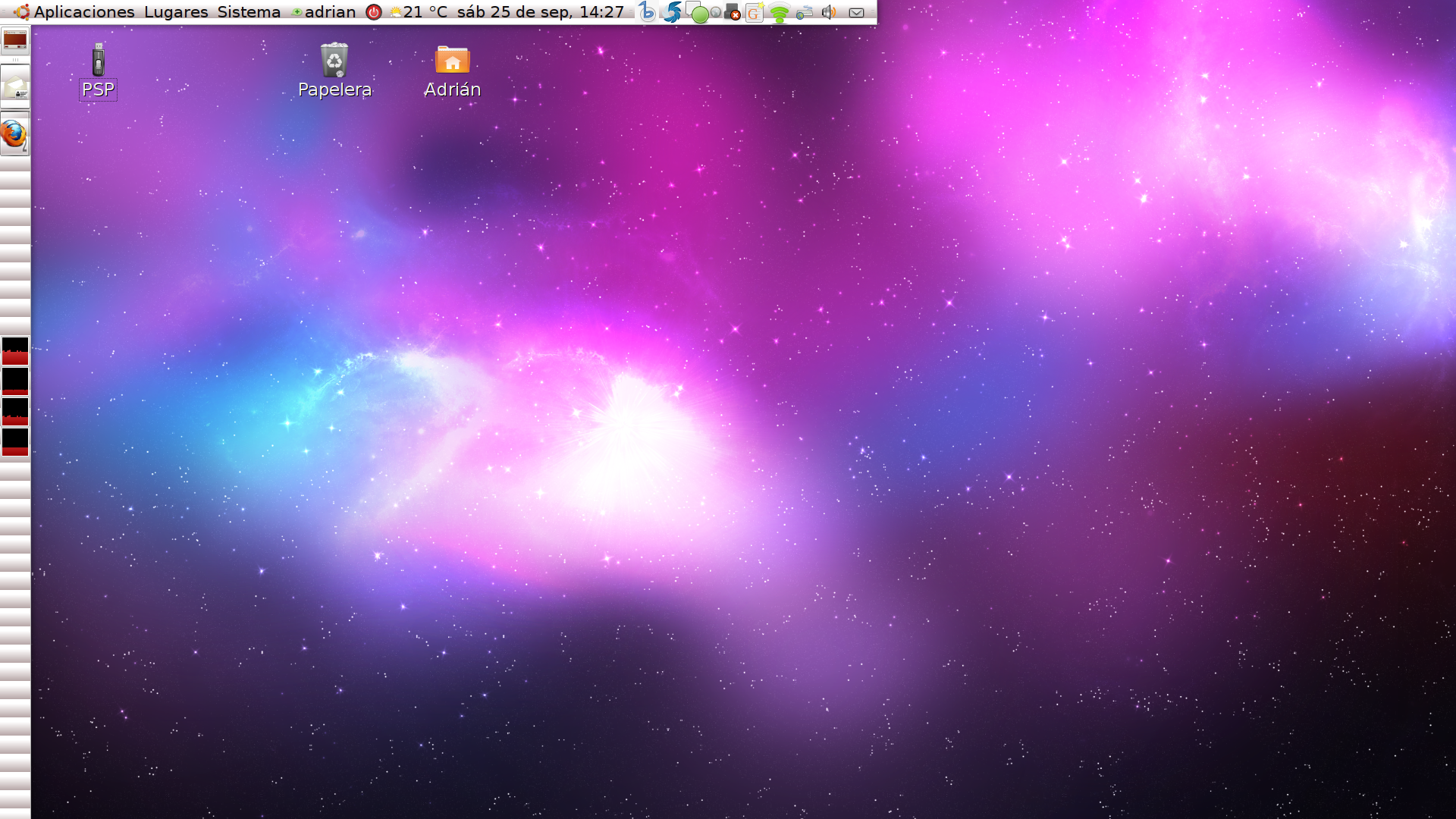Click the first system monitor graph
The image size is (1456, 819).
click(x=15, y=351)
